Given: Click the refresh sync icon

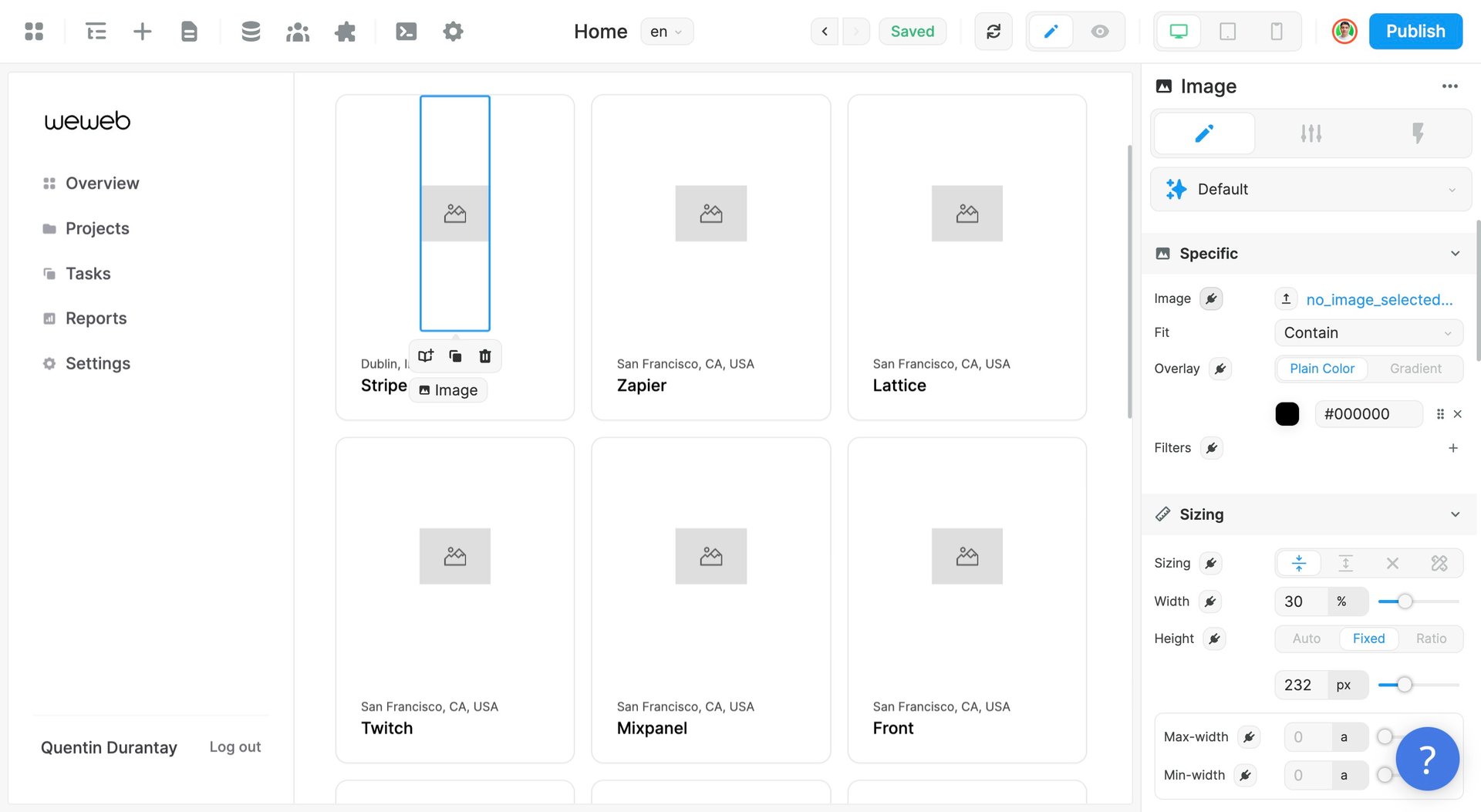Looking at the screenshot, I should click(994, 32).
